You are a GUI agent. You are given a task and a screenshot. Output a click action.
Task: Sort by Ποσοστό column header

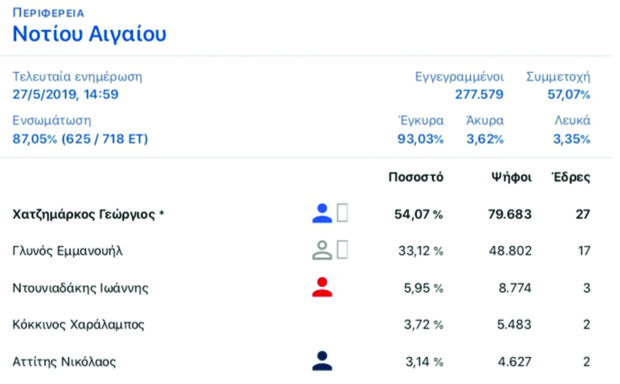[x=416, y=177]
